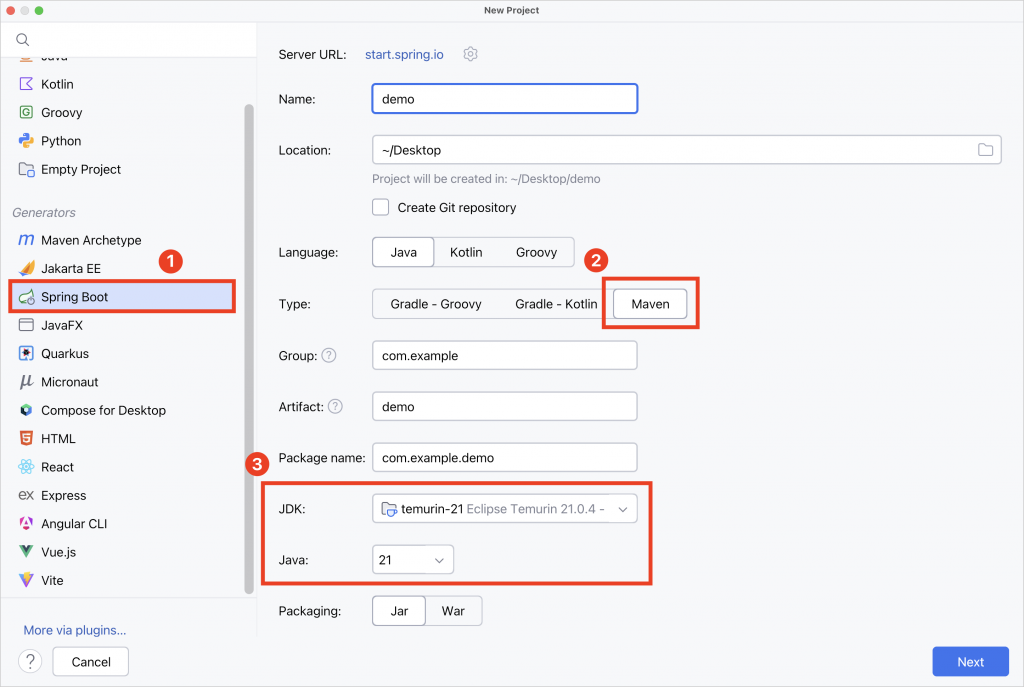Enable Create Git repository checkbox
Screen dimensions: 1024x687
(381, 207)
